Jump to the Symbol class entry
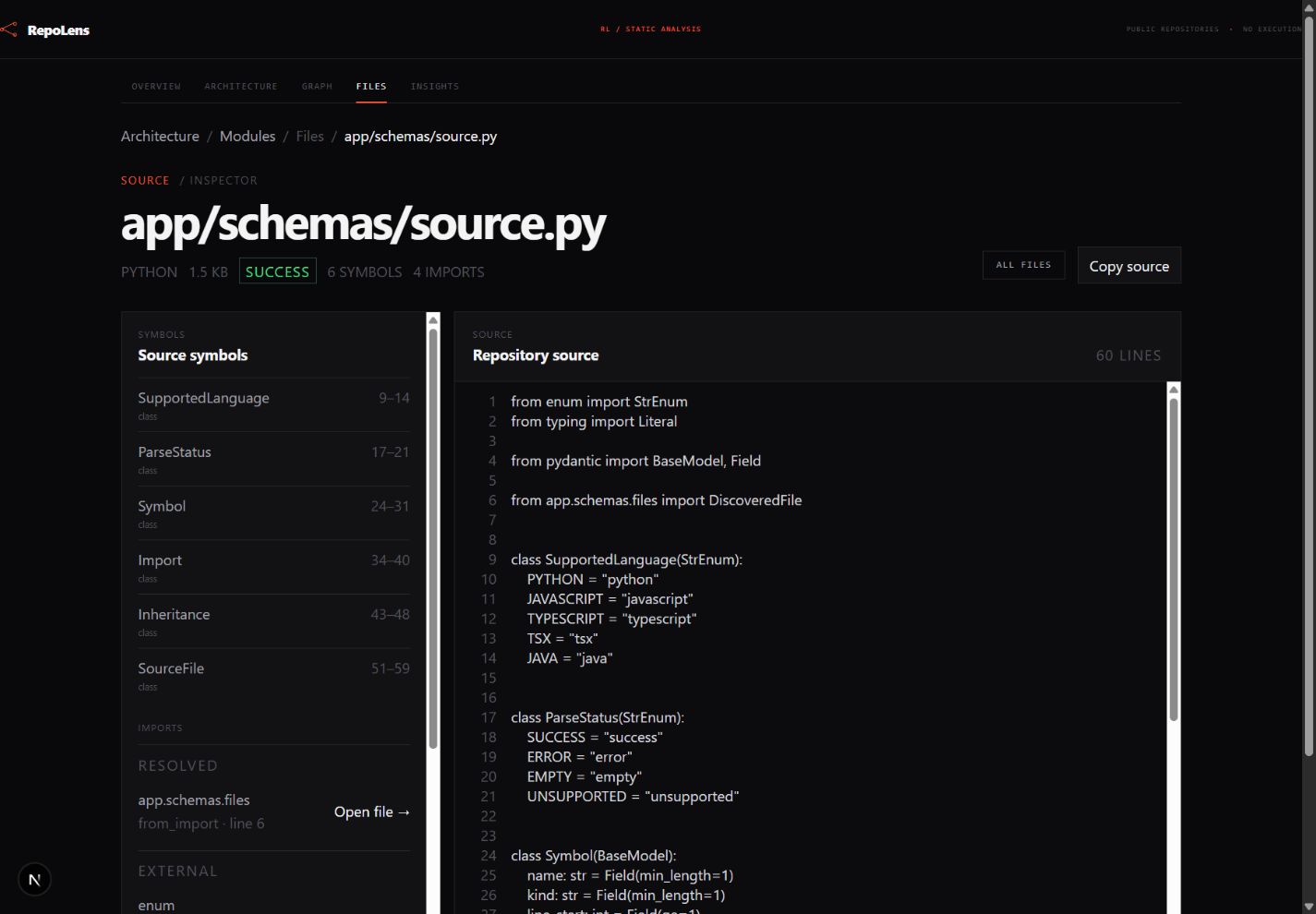 273,512
